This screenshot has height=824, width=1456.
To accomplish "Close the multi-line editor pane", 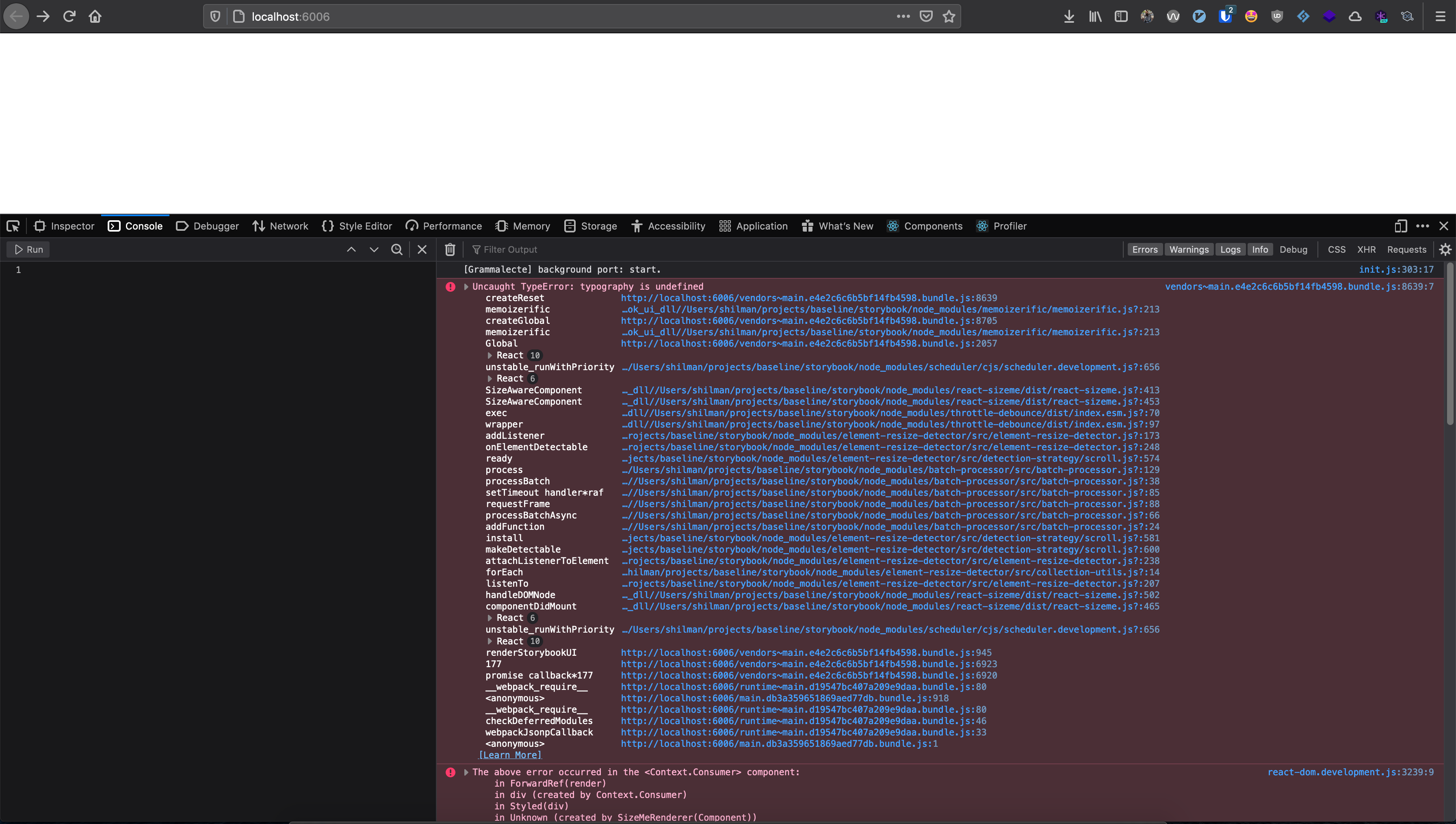I will [422, 249].
